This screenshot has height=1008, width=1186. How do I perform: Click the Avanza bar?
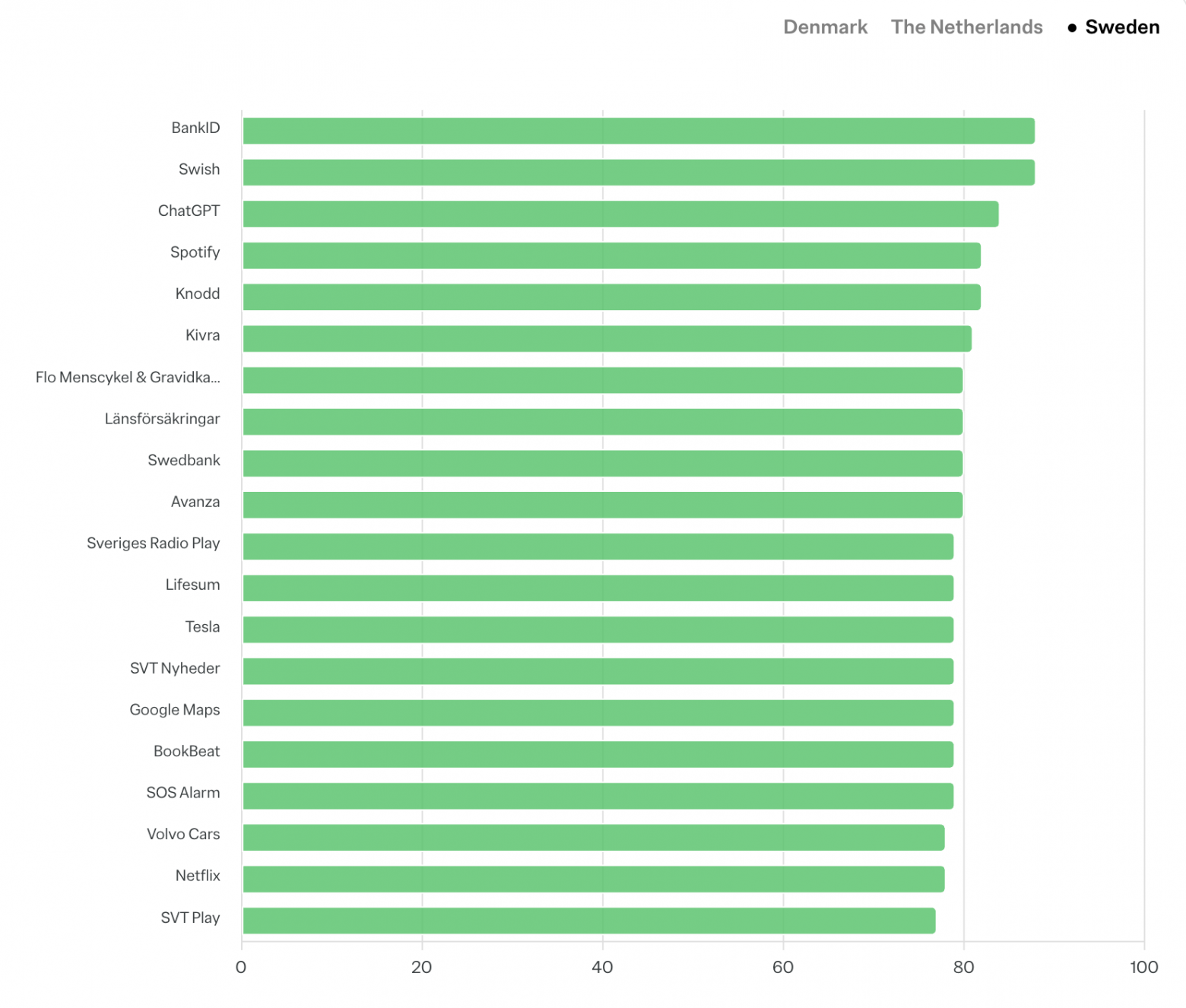[602, 505]
